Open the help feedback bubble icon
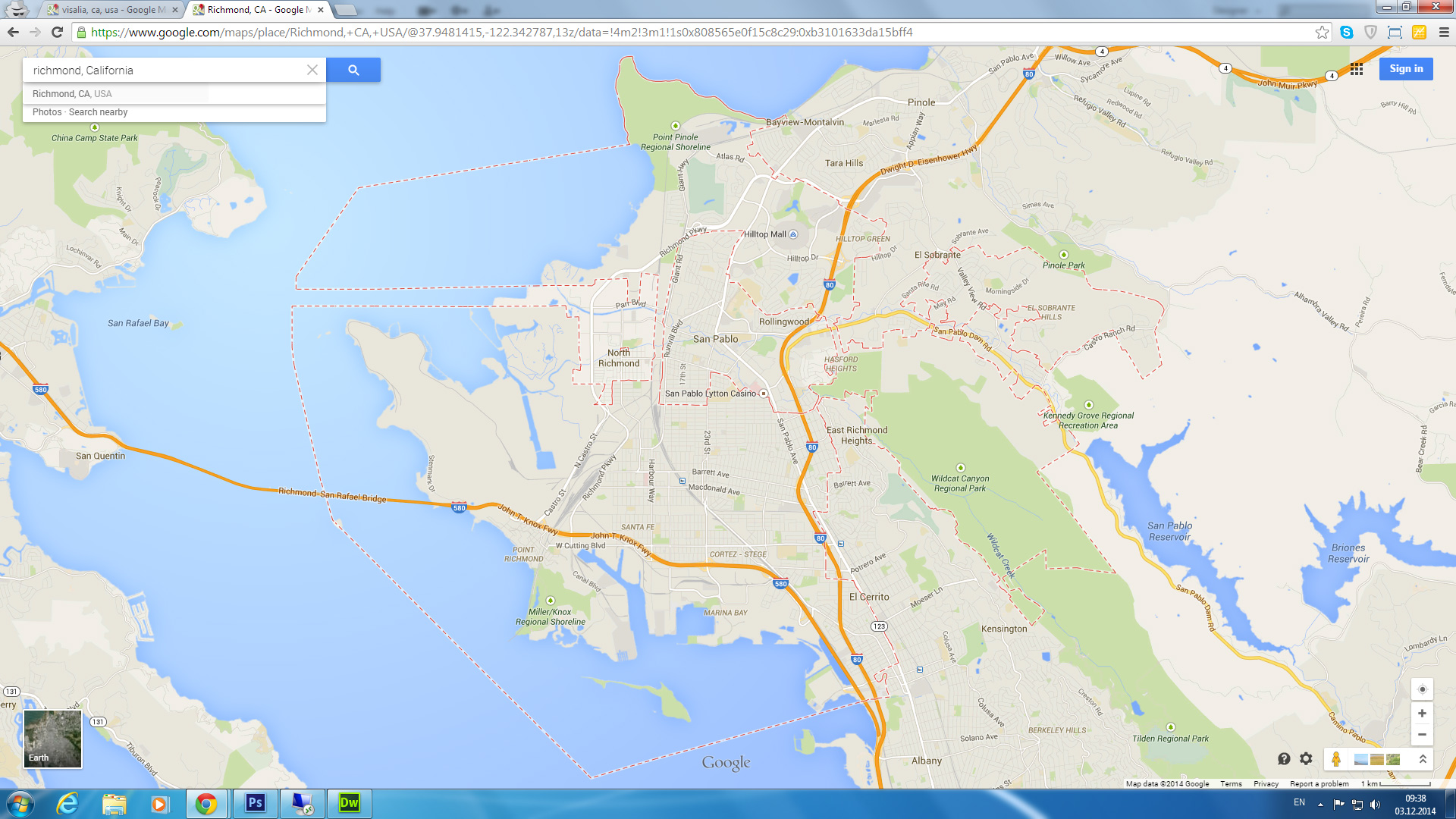The image size is (1456, 819). tap(1284, 758)
